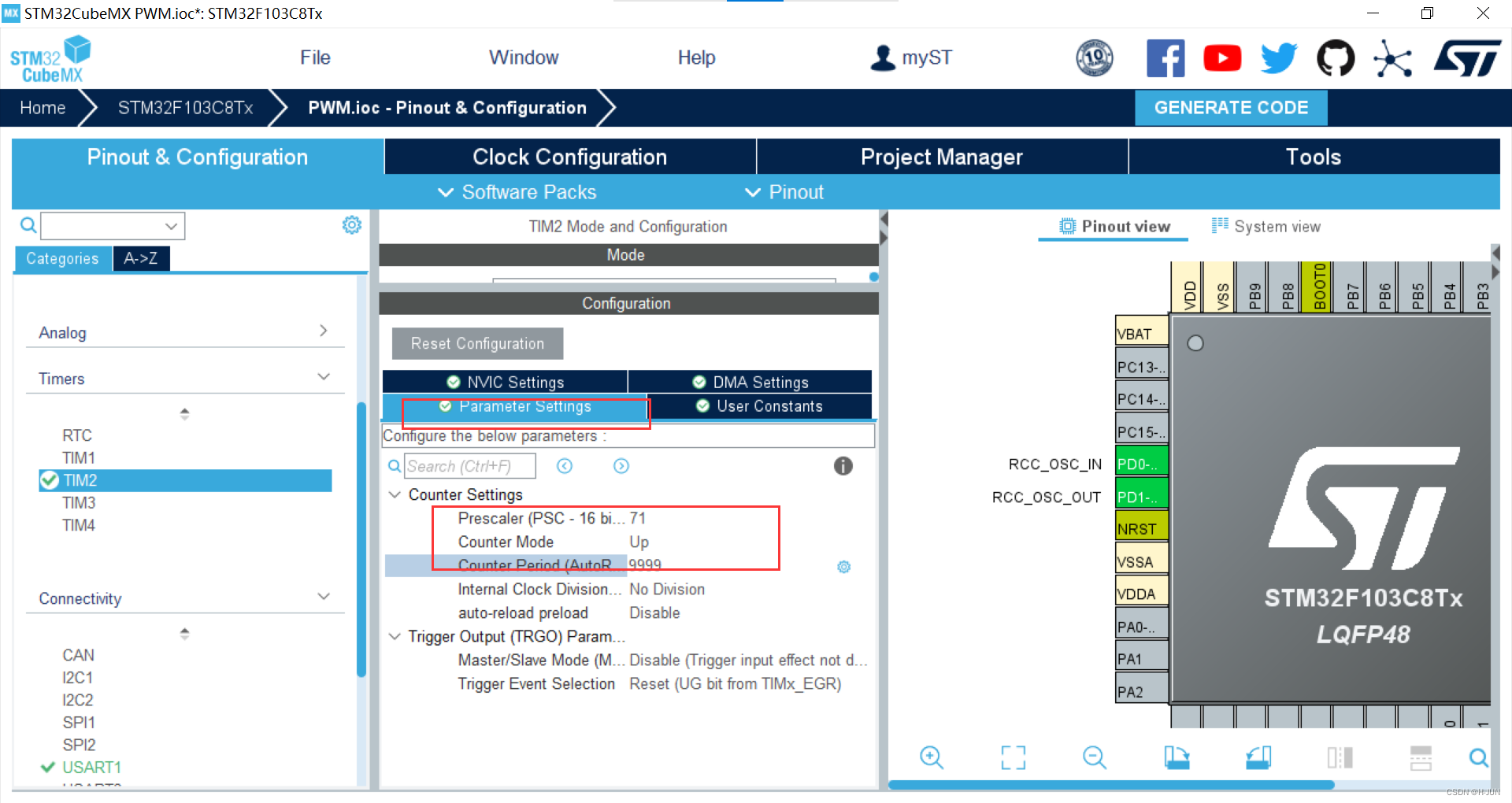Switch to A->Z list tab
Viewport: 1512px width, 803px height.
141,258
